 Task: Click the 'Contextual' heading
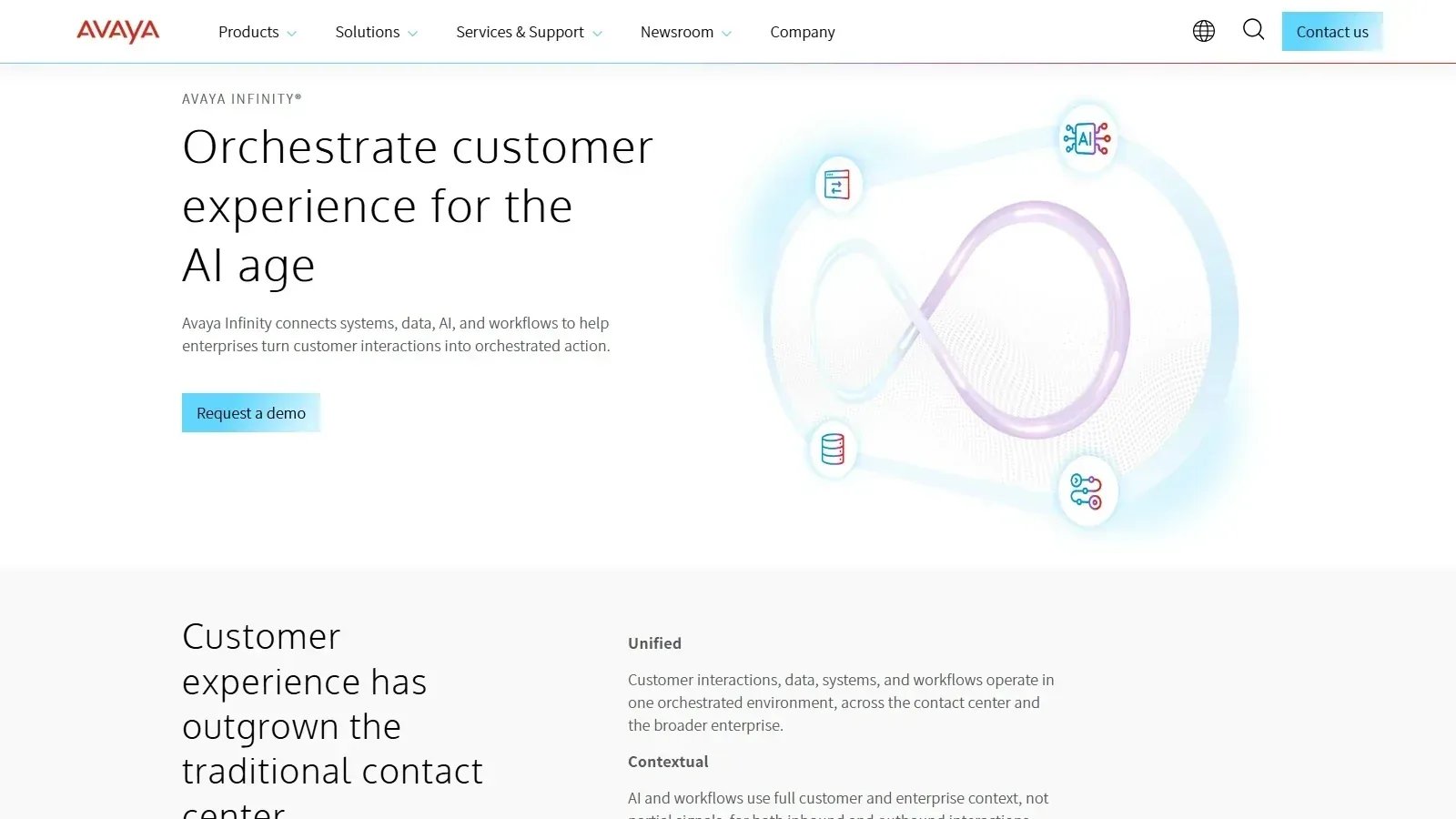pyautogui.click(x=668, y=762)
